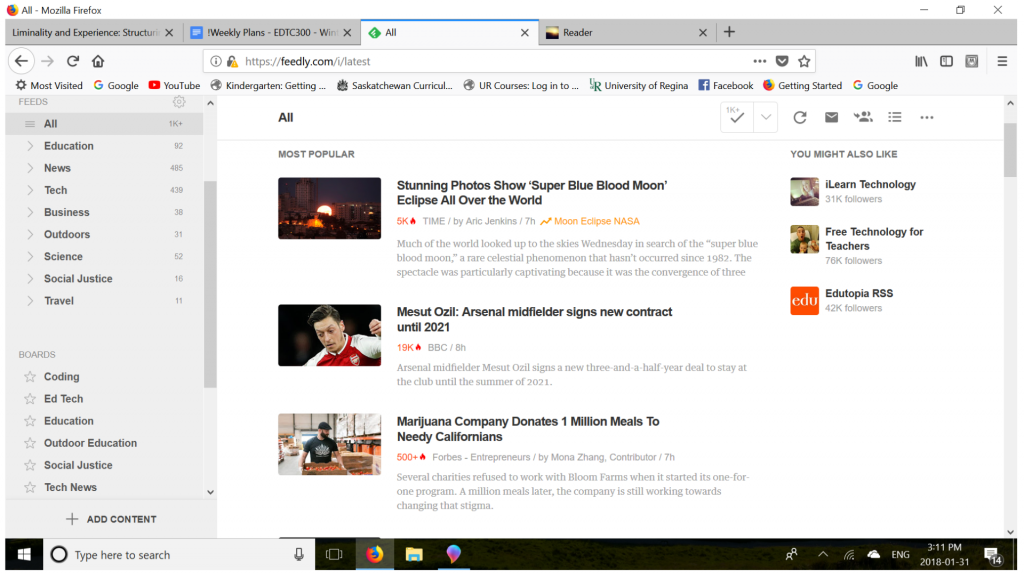1024x579 pixels.
Task: Click main page scrollbar thumb
Action: (1010, 149)
